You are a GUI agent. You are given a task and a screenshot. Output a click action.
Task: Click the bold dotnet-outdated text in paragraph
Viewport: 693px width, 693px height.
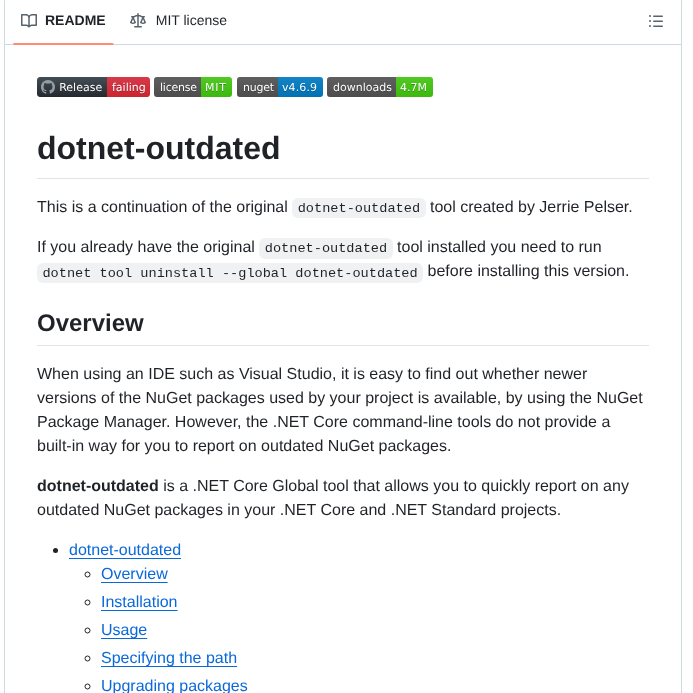tap(97, 486)
